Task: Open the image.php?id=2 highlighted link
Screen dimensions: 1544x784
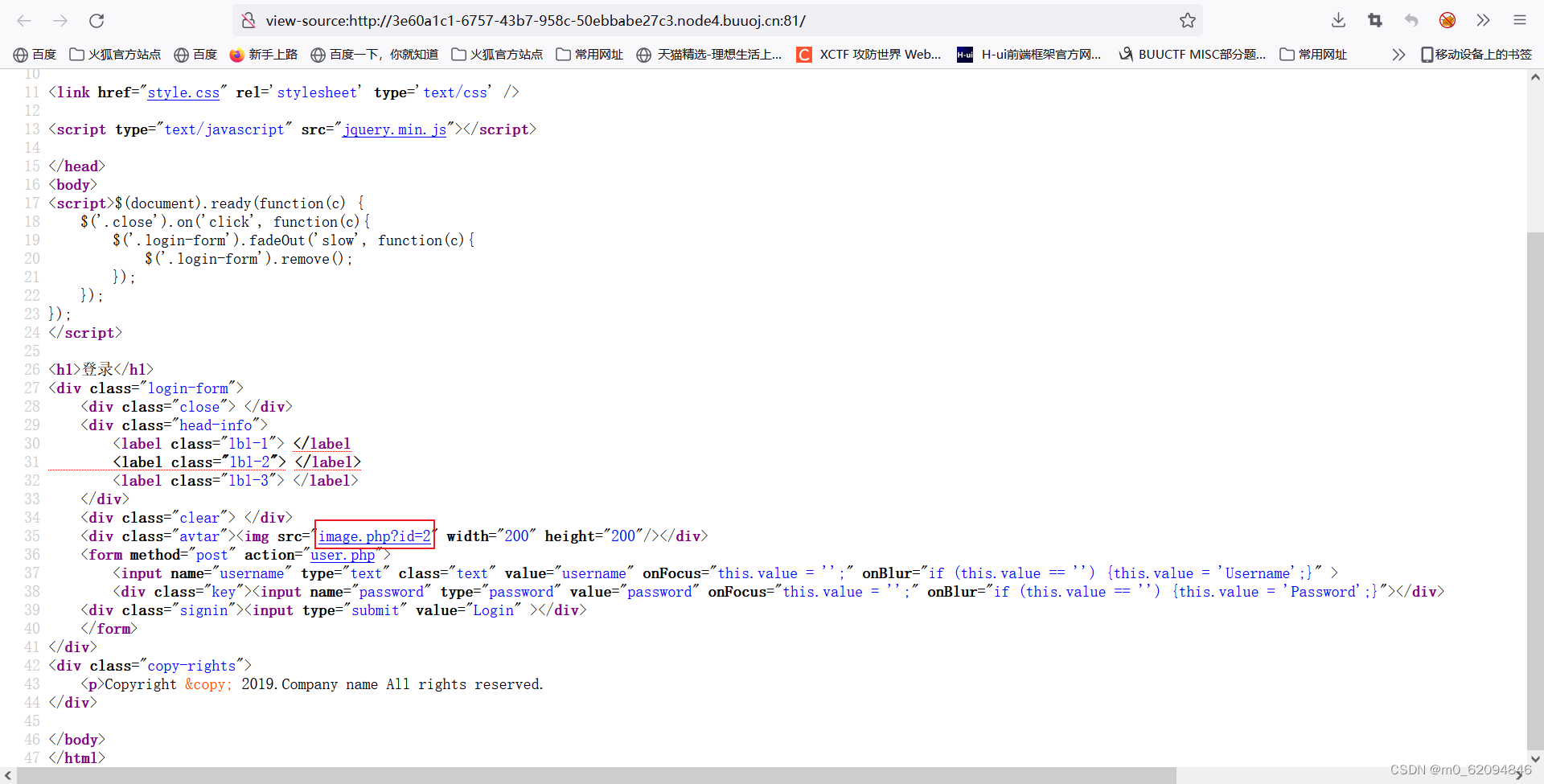Action: (373, 536)
